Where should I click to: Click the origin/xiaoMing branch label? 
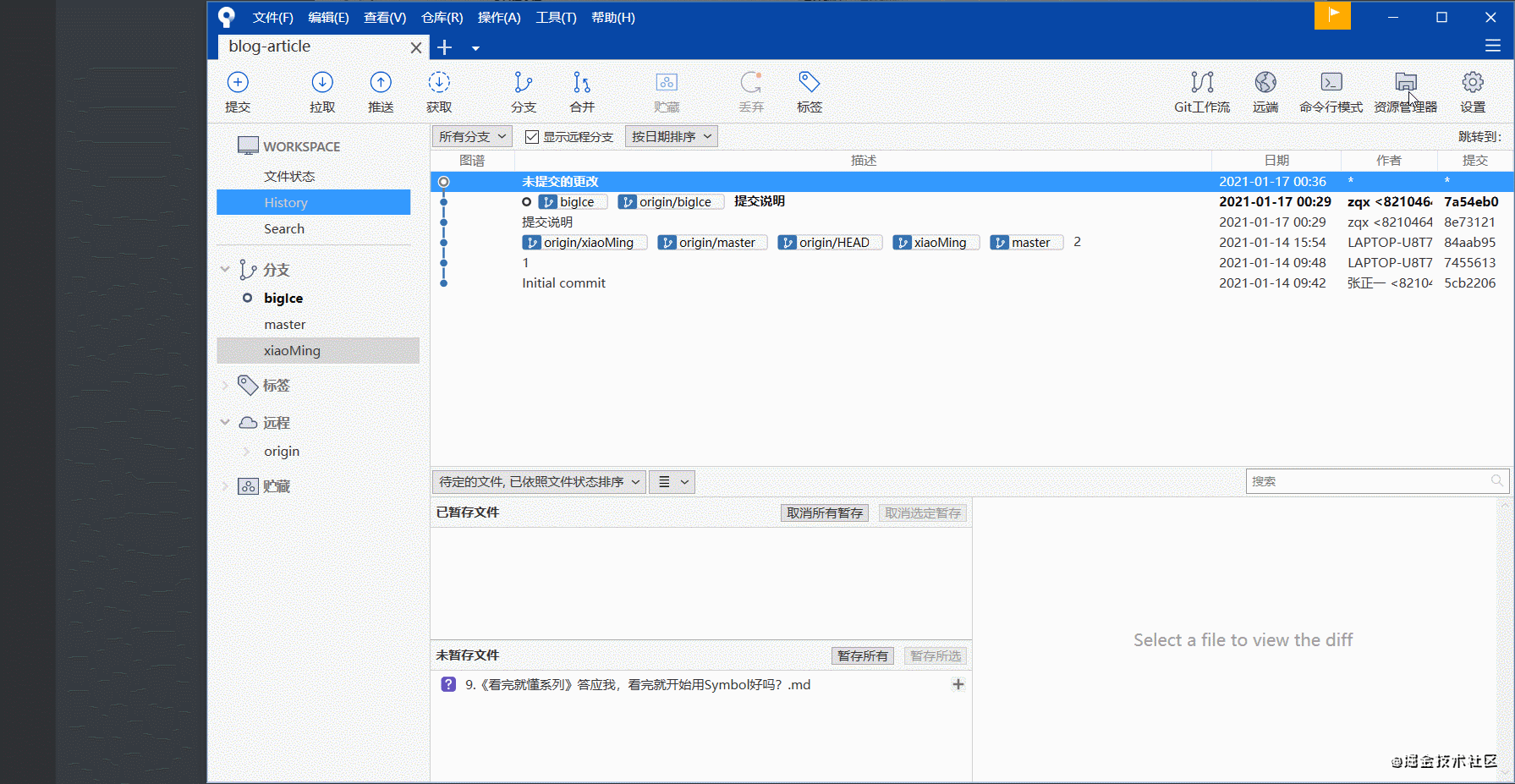click(x=585, y=243)
